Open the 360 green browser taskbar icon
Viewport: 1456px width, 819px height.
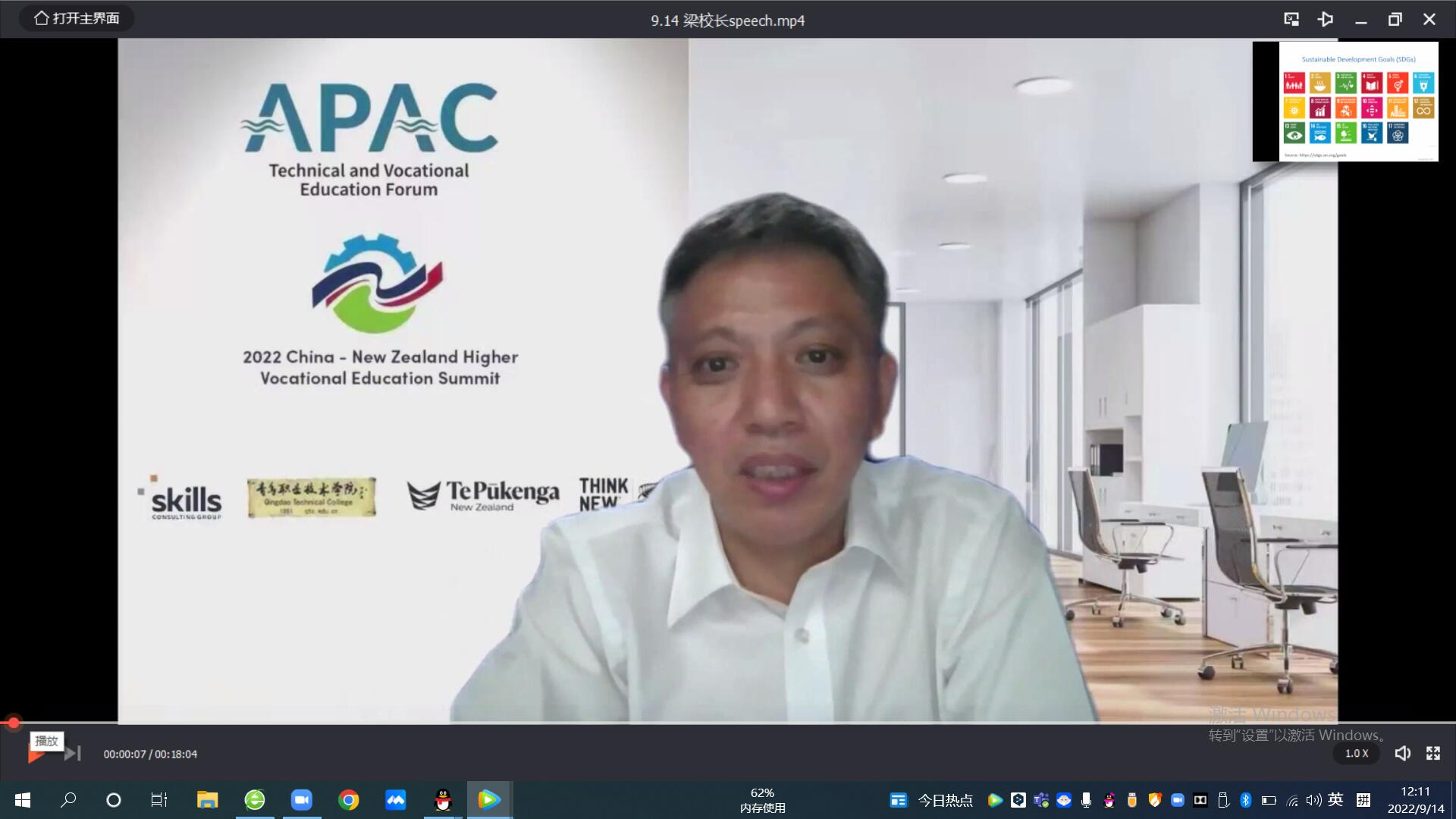[255, 800]
